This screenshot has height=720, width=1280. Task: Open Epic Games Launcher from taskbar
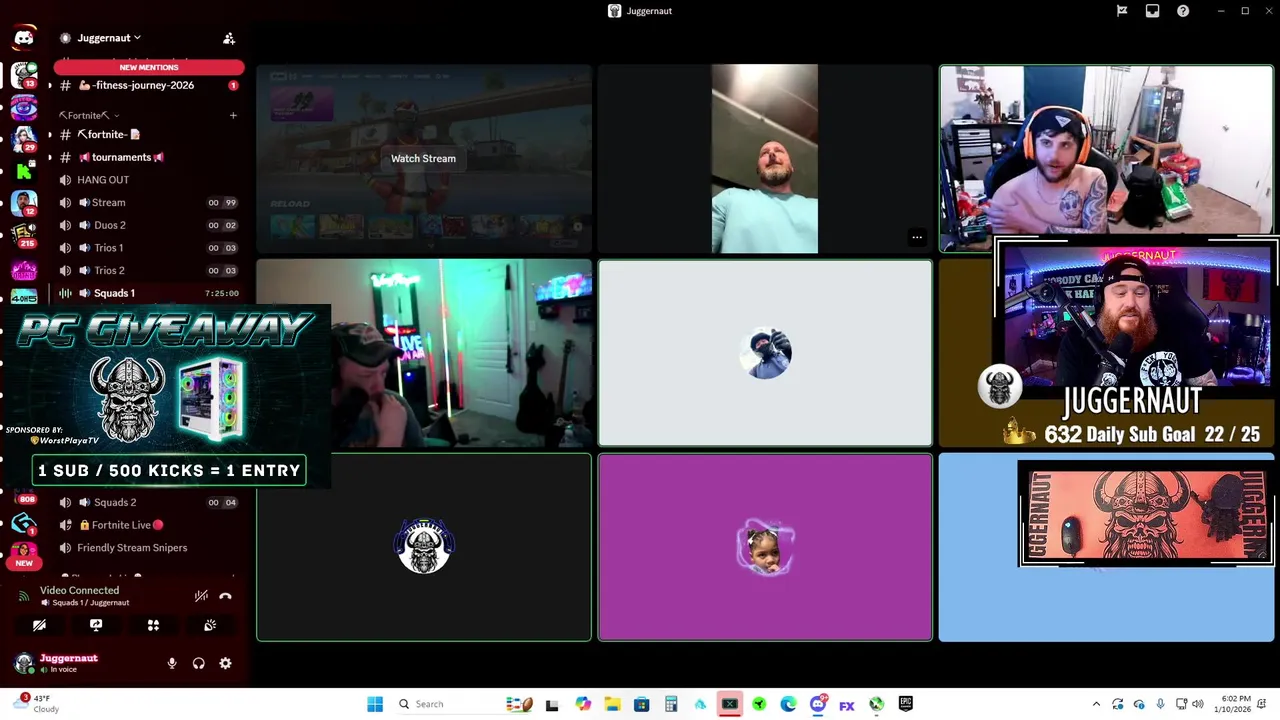tap(905, 704)
